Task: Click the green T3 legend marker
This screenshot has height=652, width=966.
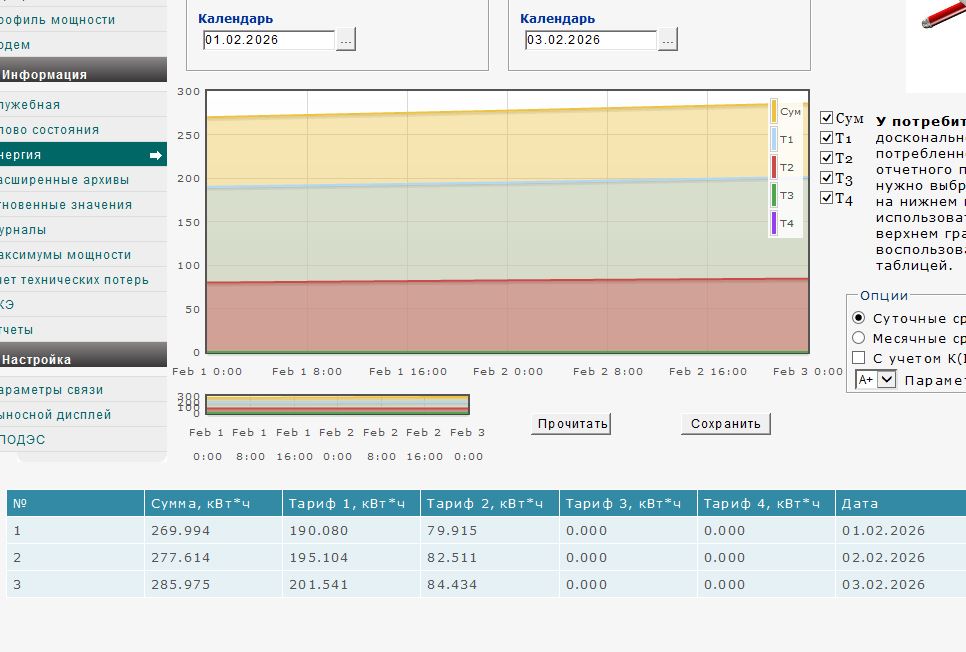Action: click(774, 196)
